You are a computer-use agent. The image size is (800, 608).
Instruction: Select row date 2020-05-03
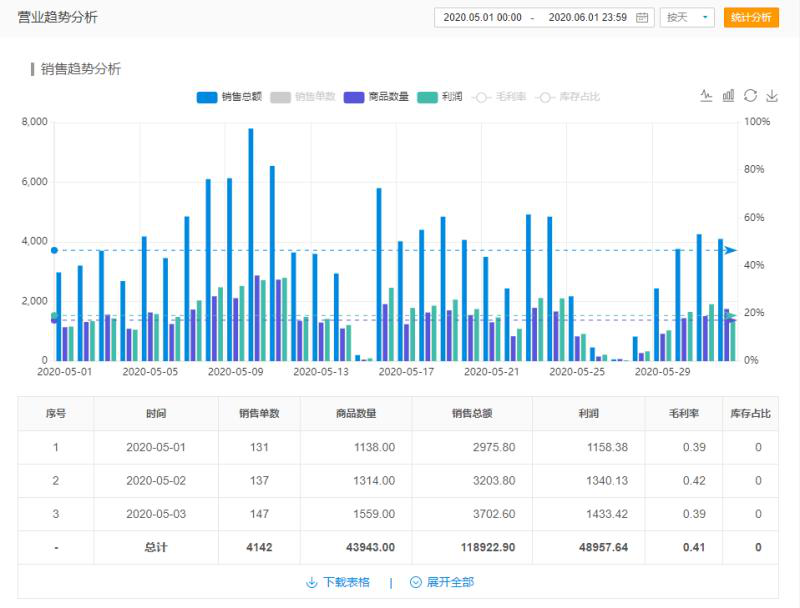tap(156, 514)
